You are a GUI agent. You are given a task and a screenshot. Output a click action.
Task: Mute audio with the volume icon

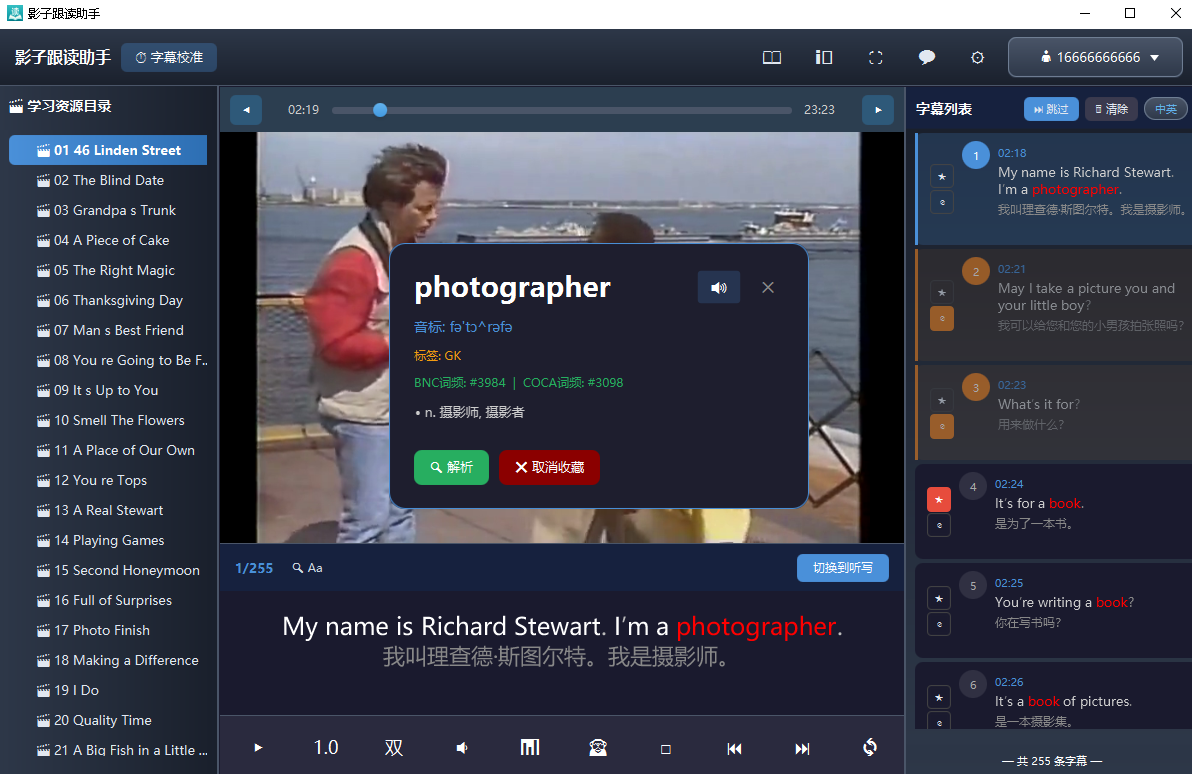coord(461,747)
